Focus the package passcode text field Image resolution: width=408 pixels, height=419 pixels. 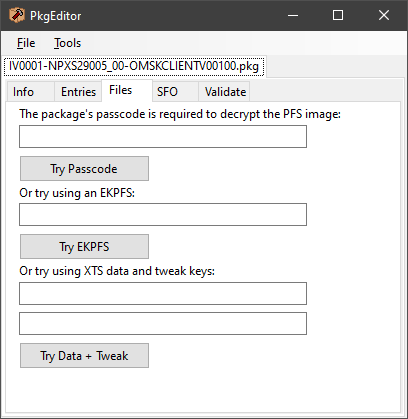pyautogui.click(x=163, y=137)
